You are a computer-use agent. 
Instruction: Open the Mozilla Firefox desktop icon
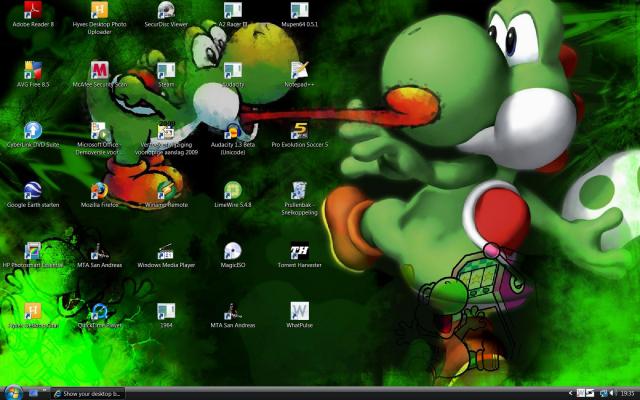point(100,191)
